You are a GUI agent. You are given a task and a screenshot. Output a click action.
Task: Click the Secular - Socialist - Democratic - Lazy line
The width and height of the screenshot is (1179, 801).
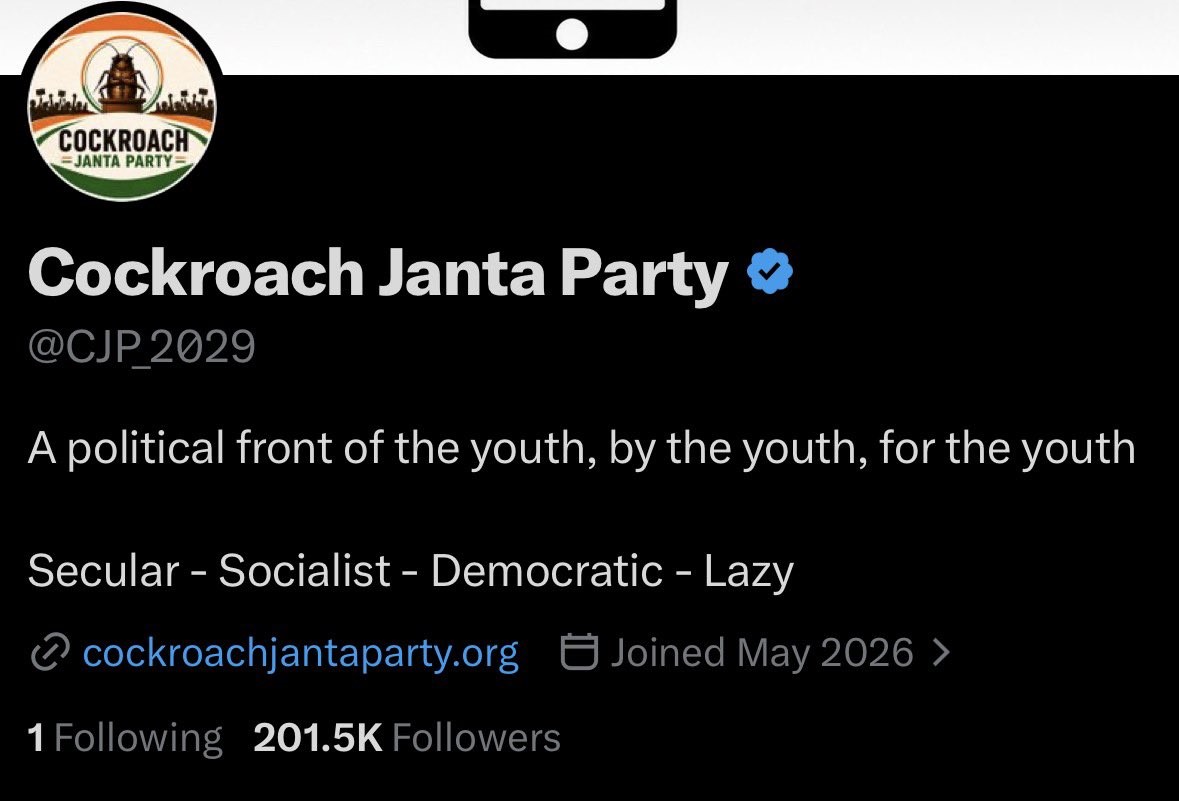[411, 571]
